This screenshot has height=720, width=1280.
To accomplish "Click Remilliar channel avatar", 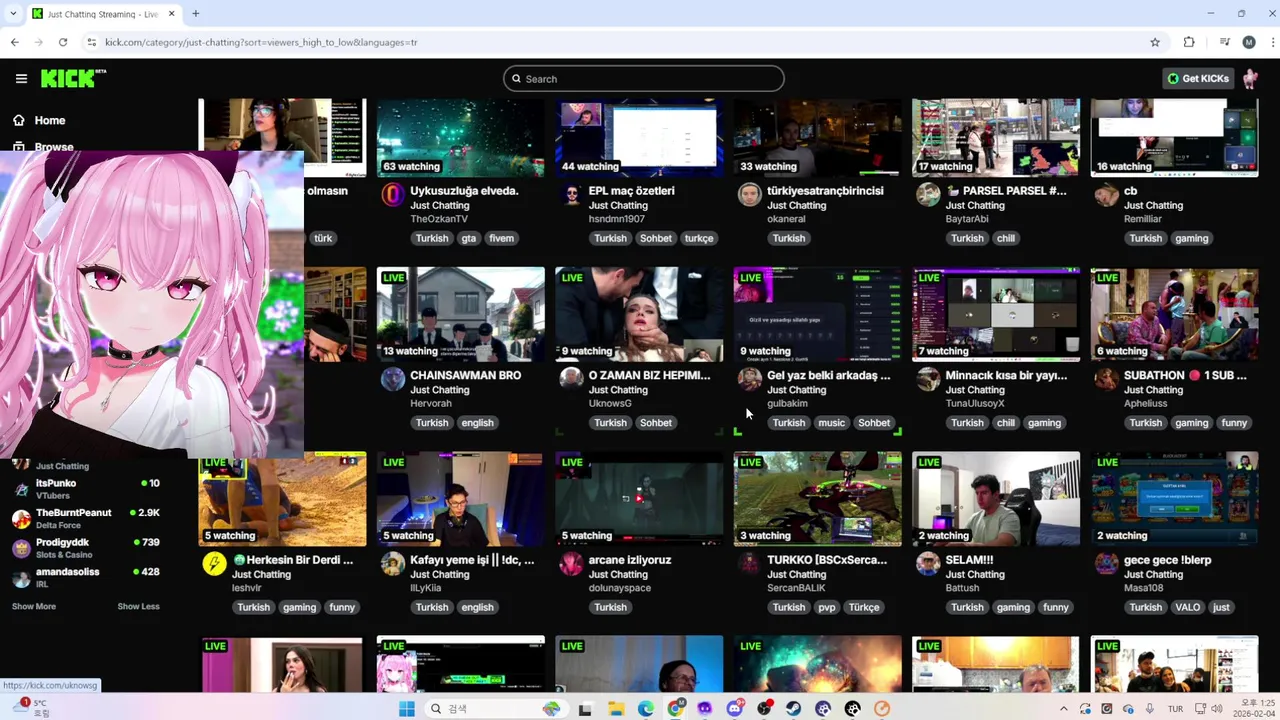I will (1106, 194).
